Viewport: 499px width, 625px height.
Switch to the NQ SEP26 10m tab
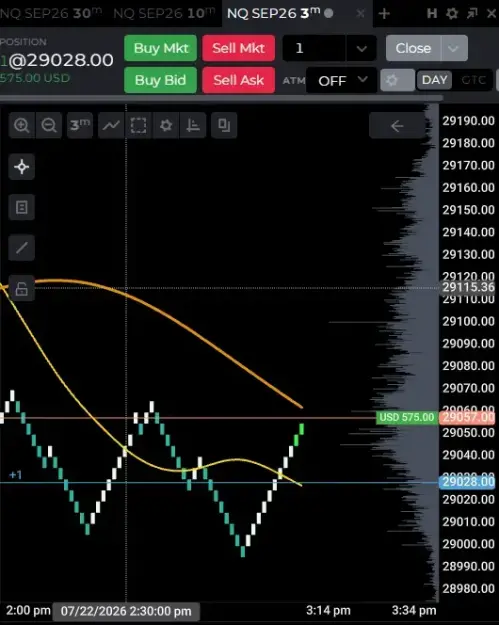tap(164, 13)
